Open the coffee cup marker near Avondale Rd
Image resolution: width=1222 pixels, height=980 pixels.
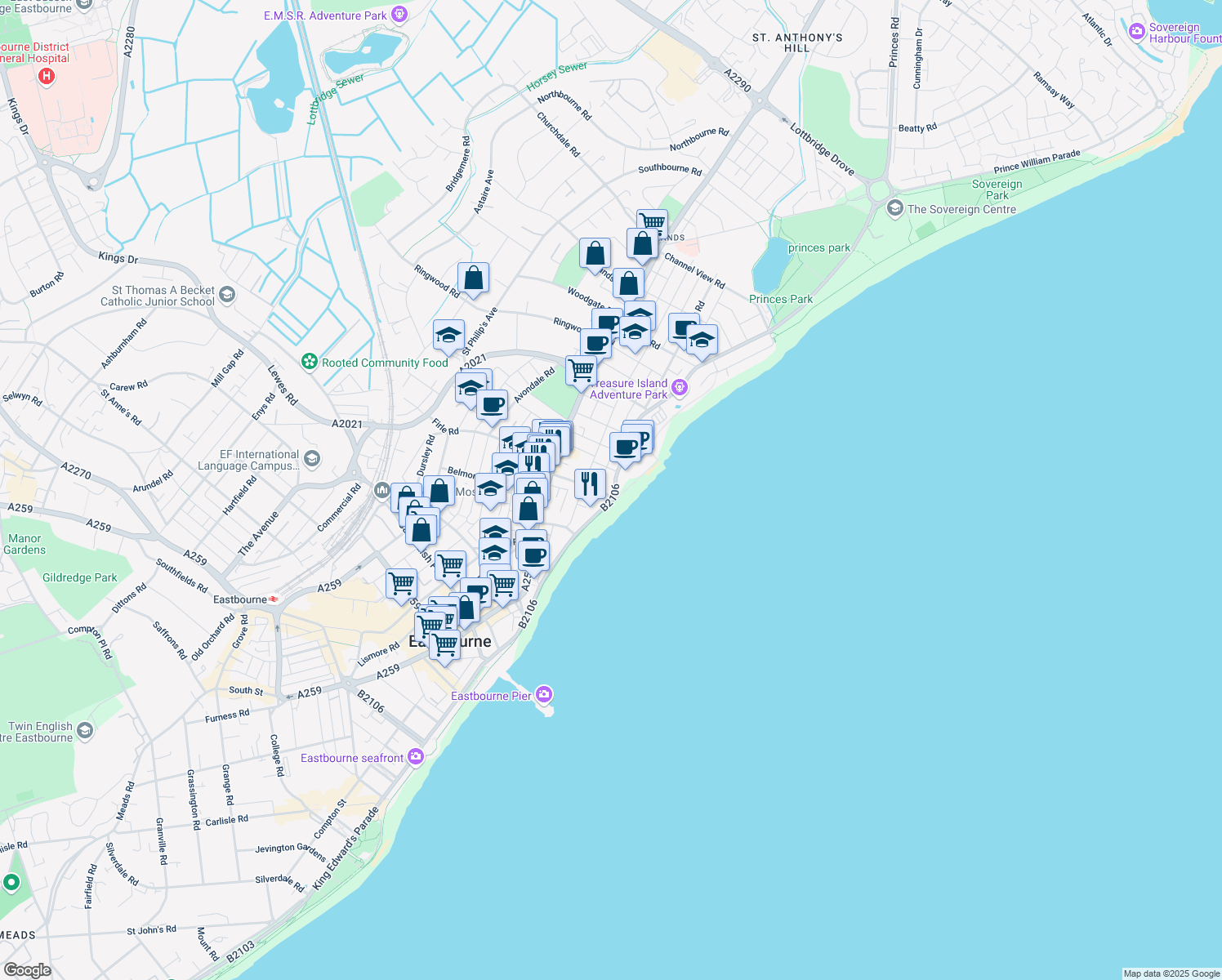[492, 407]
